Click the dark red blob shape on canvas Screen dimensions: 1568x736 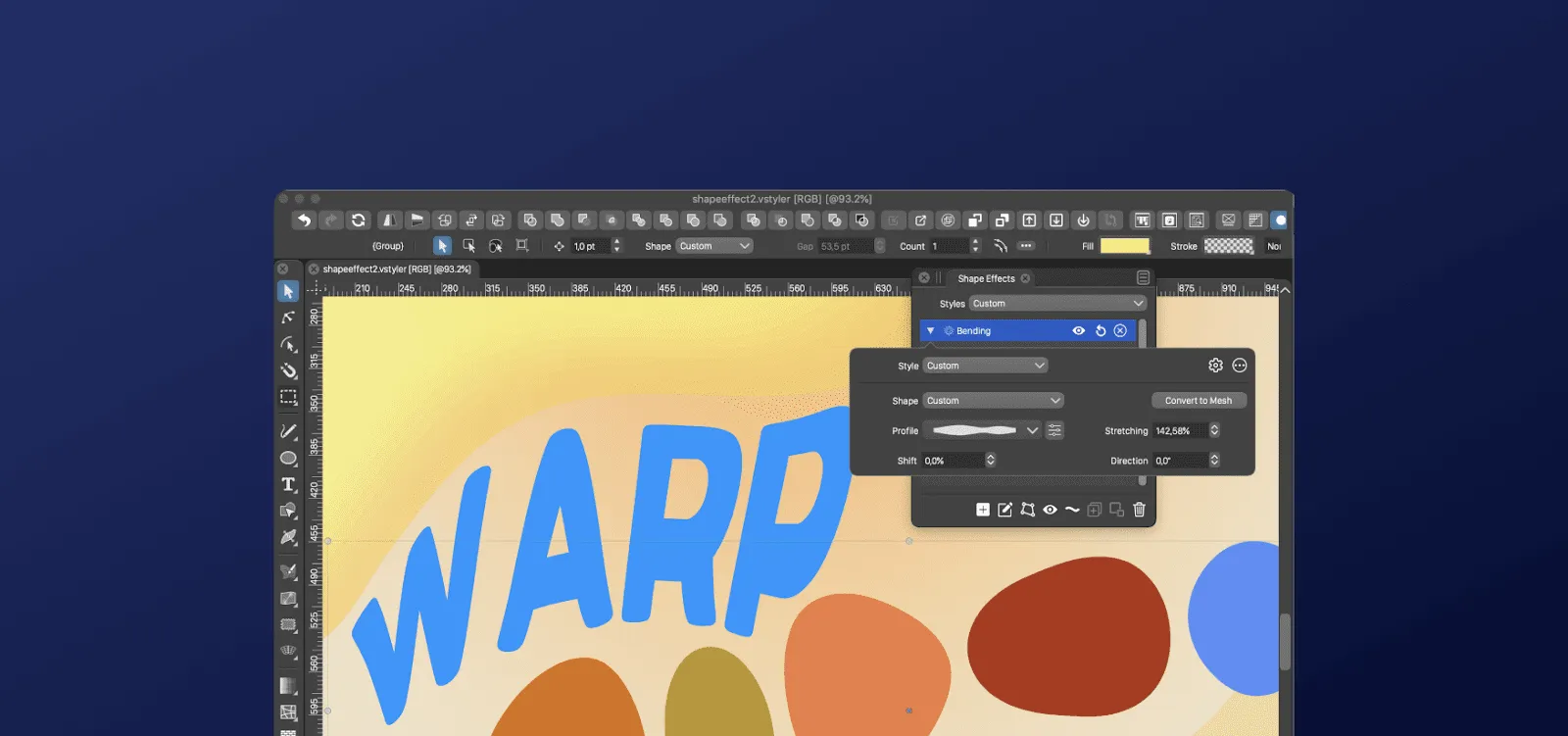click(1068, 637)
